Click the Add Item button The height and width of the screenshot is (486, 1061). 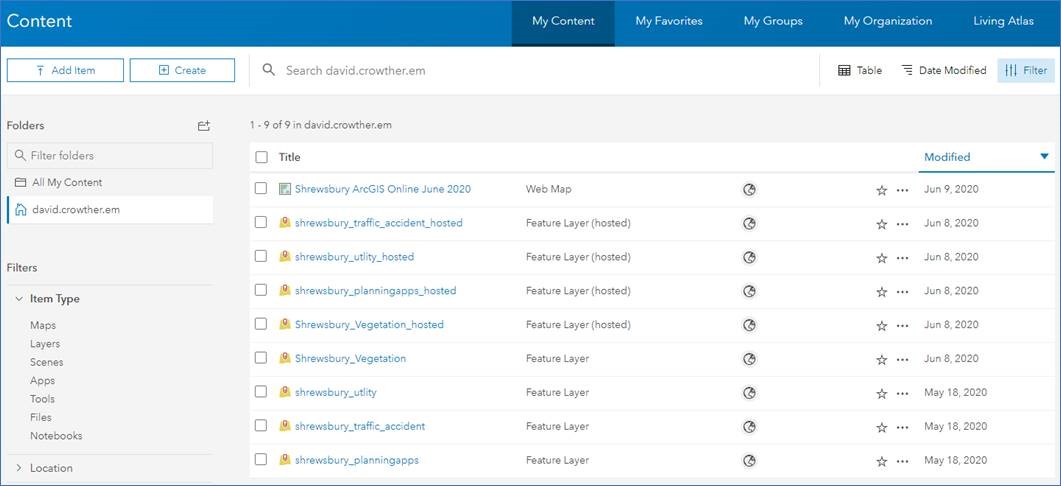click(x=66, y=70)
